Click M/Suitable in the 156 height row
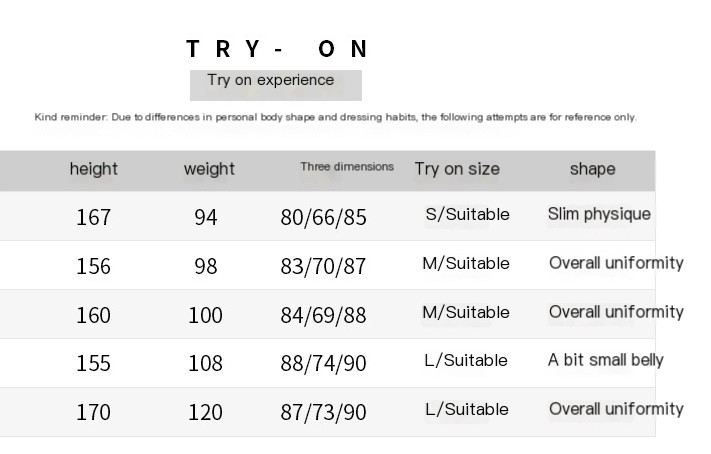Screen dimensions: 711x454 466,264
